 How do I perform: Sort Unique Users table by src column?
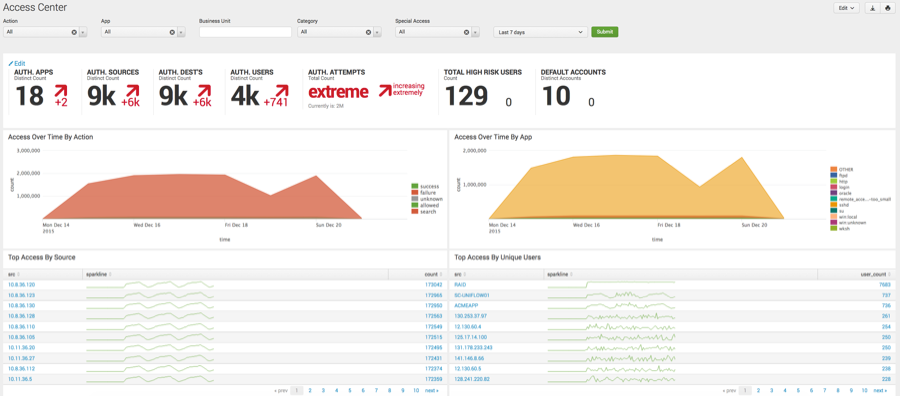pos(460,275)
